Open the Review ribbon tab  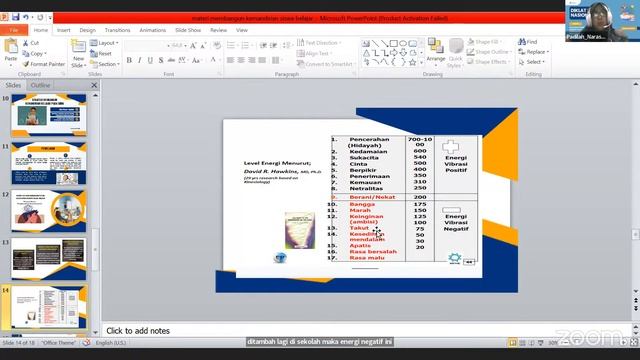(x=218, y=30)
